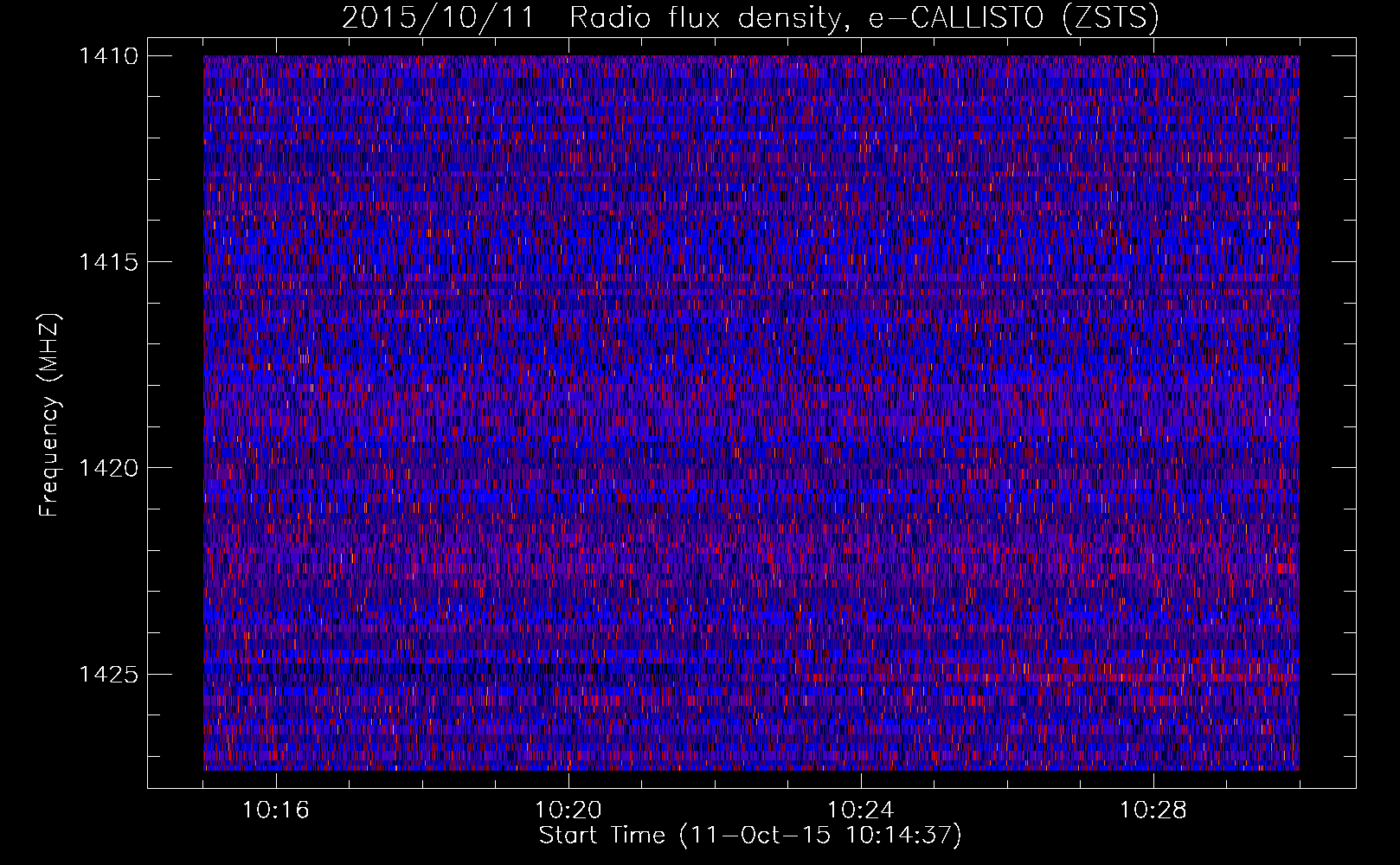
Task: Click the plot title "2015/10/11 Radio flux density, e-CALLISTO (ZSTS)"
Action: point(750,17)
